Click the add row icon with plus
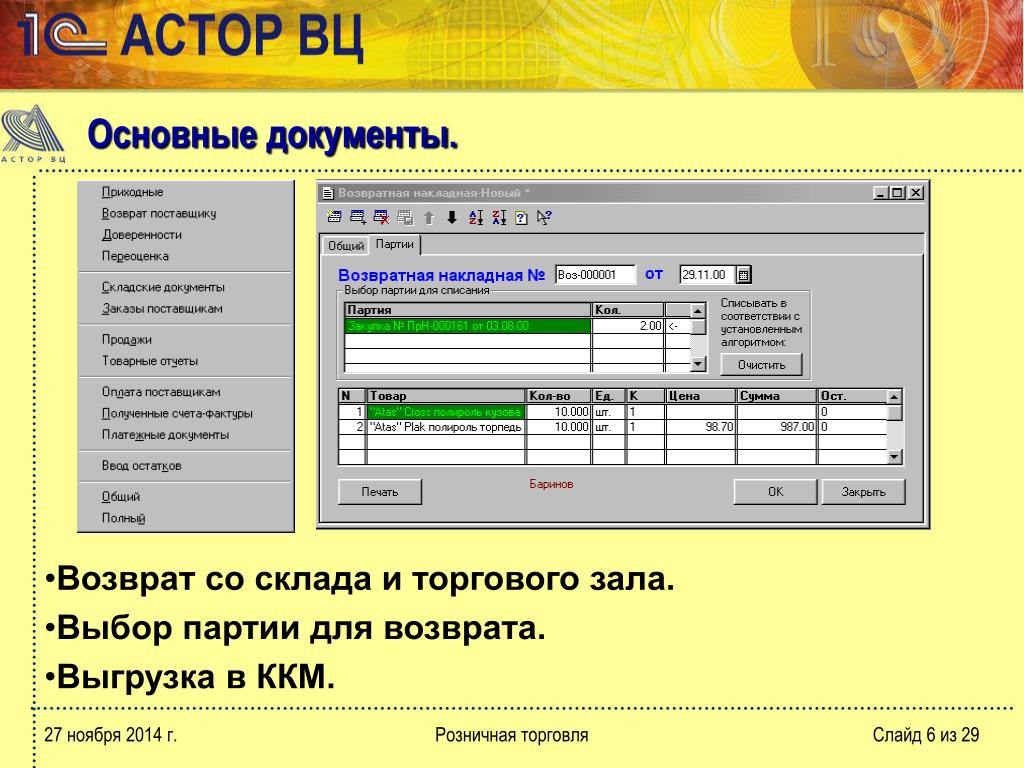The width and height of the screenshot is (1024, 768). pos(358,217)
